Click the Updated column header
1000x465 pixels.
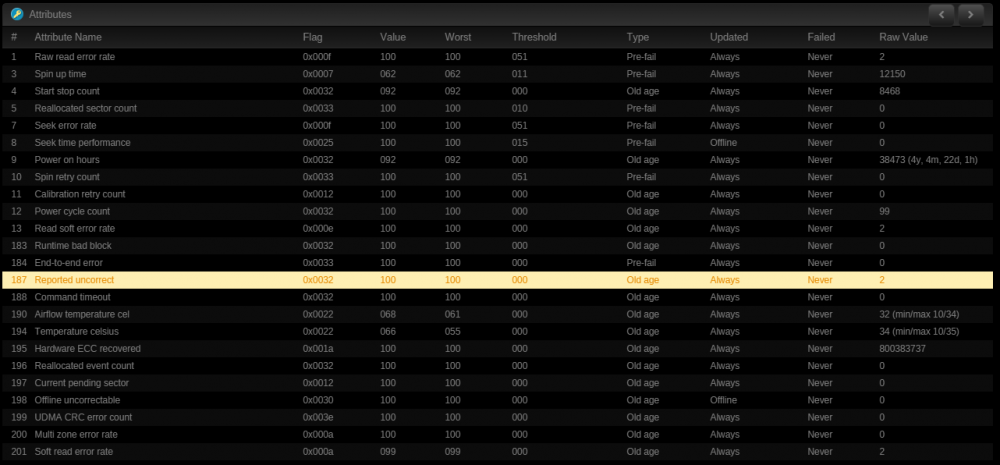pos(729,38)
